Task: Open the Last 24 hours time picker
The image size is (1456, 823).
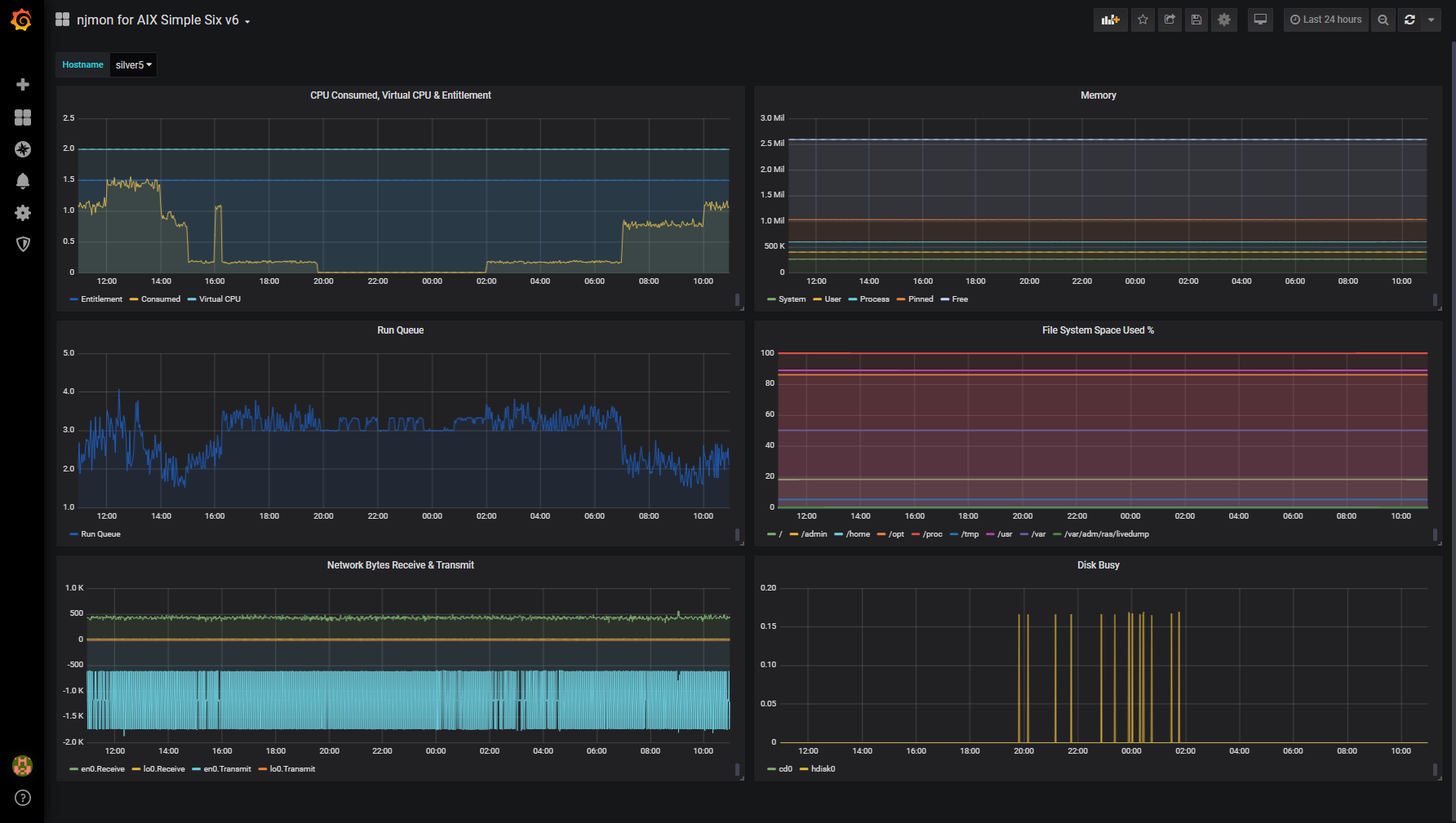Action: click(1325, 20)
